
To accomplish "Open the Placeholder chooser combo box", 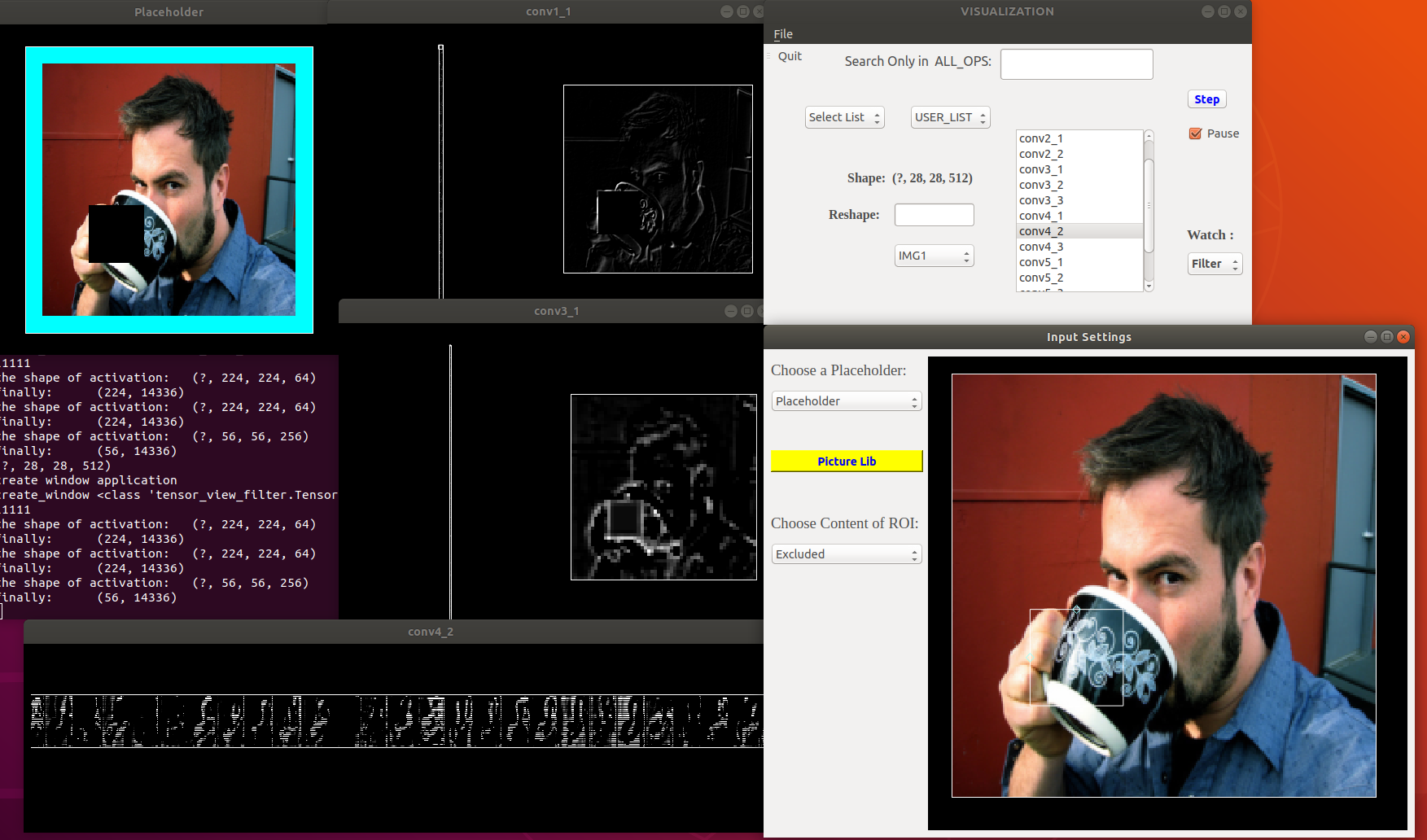I will [x=846, y=401].
